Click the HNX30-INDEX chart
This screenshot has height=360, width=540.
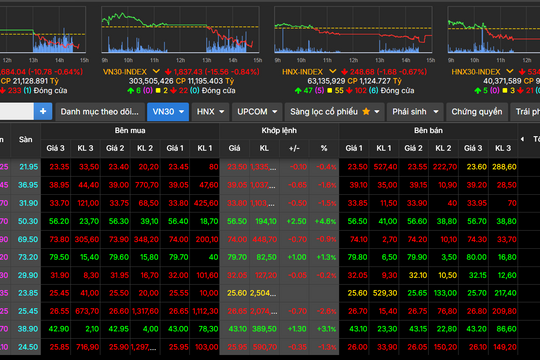pos(494,30)
